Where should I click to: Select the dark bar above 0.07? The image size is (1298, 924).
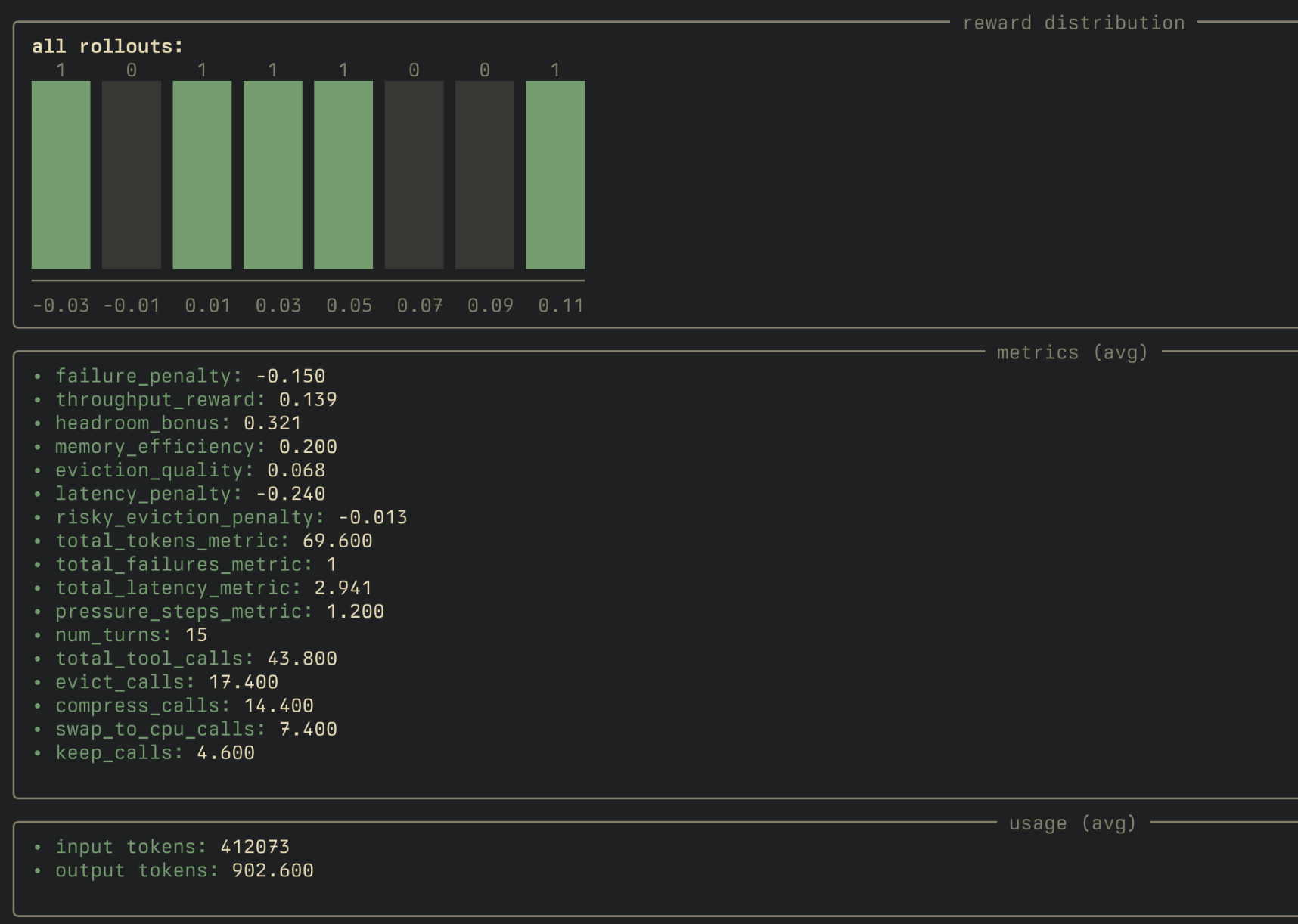[x=414, y=175]
